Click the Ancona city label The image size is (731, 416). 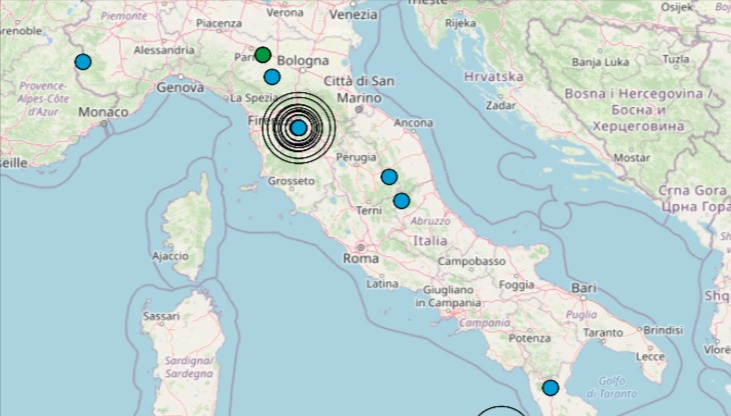point(414,123)
